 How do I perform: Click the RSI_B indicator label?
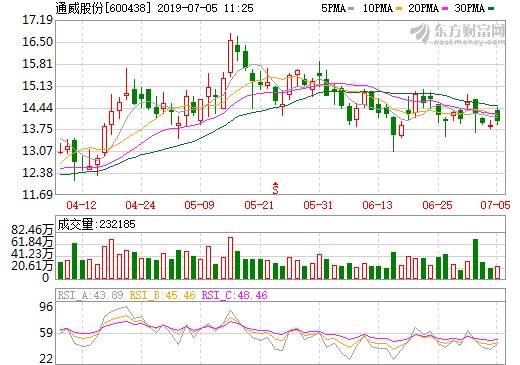coord(162,295)
